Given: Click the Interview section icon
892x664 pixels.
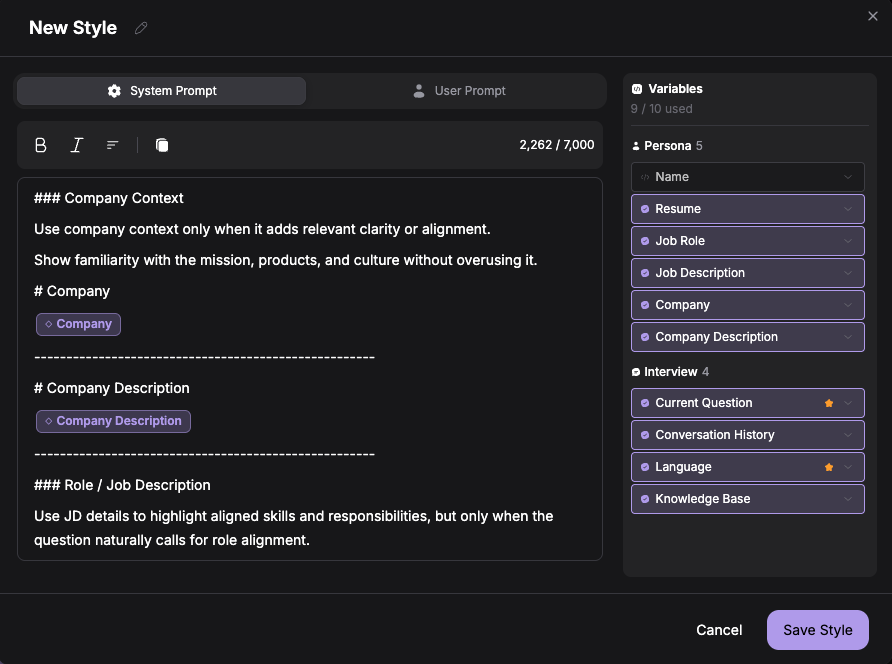Looking at the screenshot, I should click(634, 371).
